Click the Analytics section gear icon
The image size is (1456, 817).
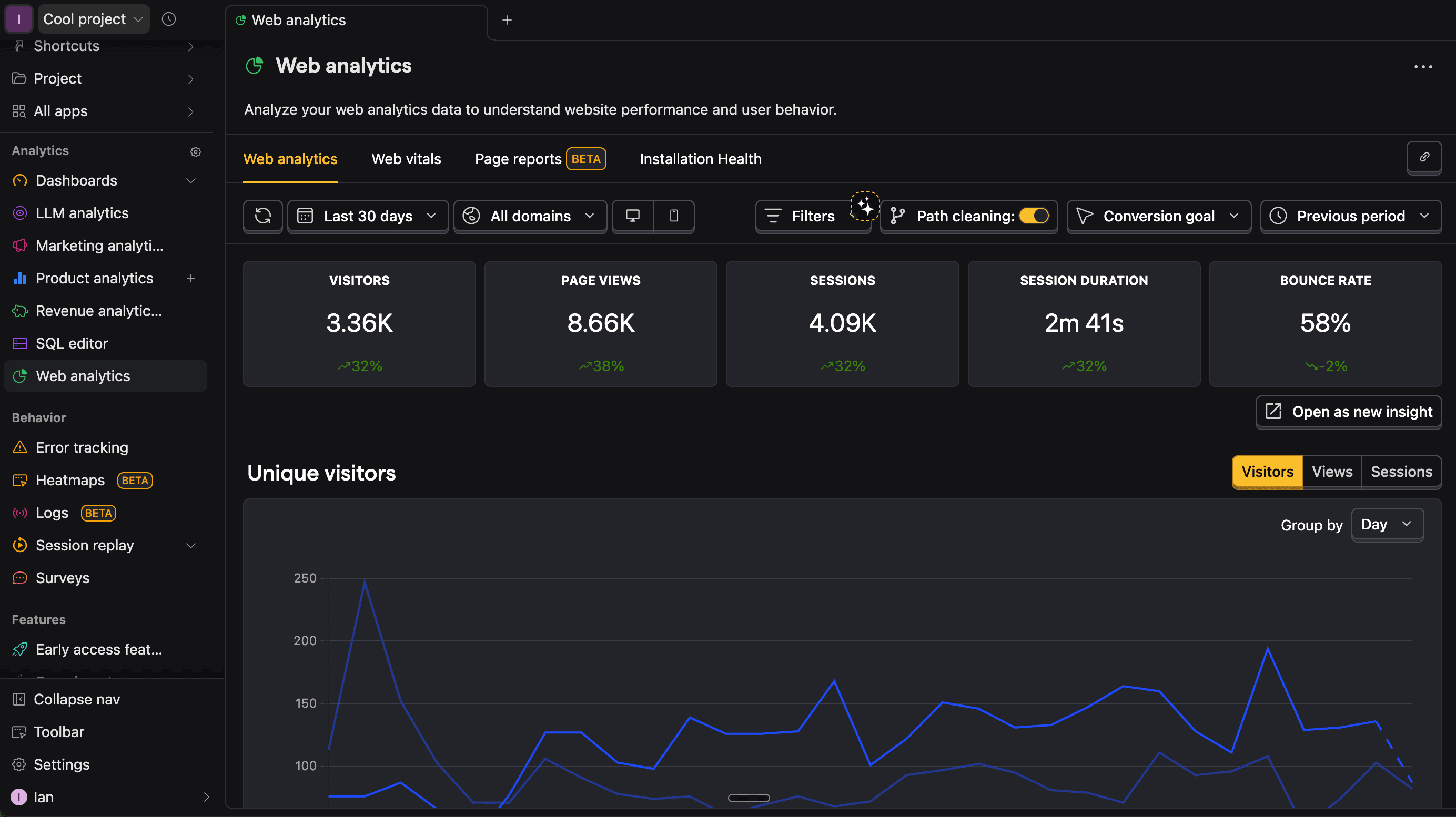coord(196,151)
